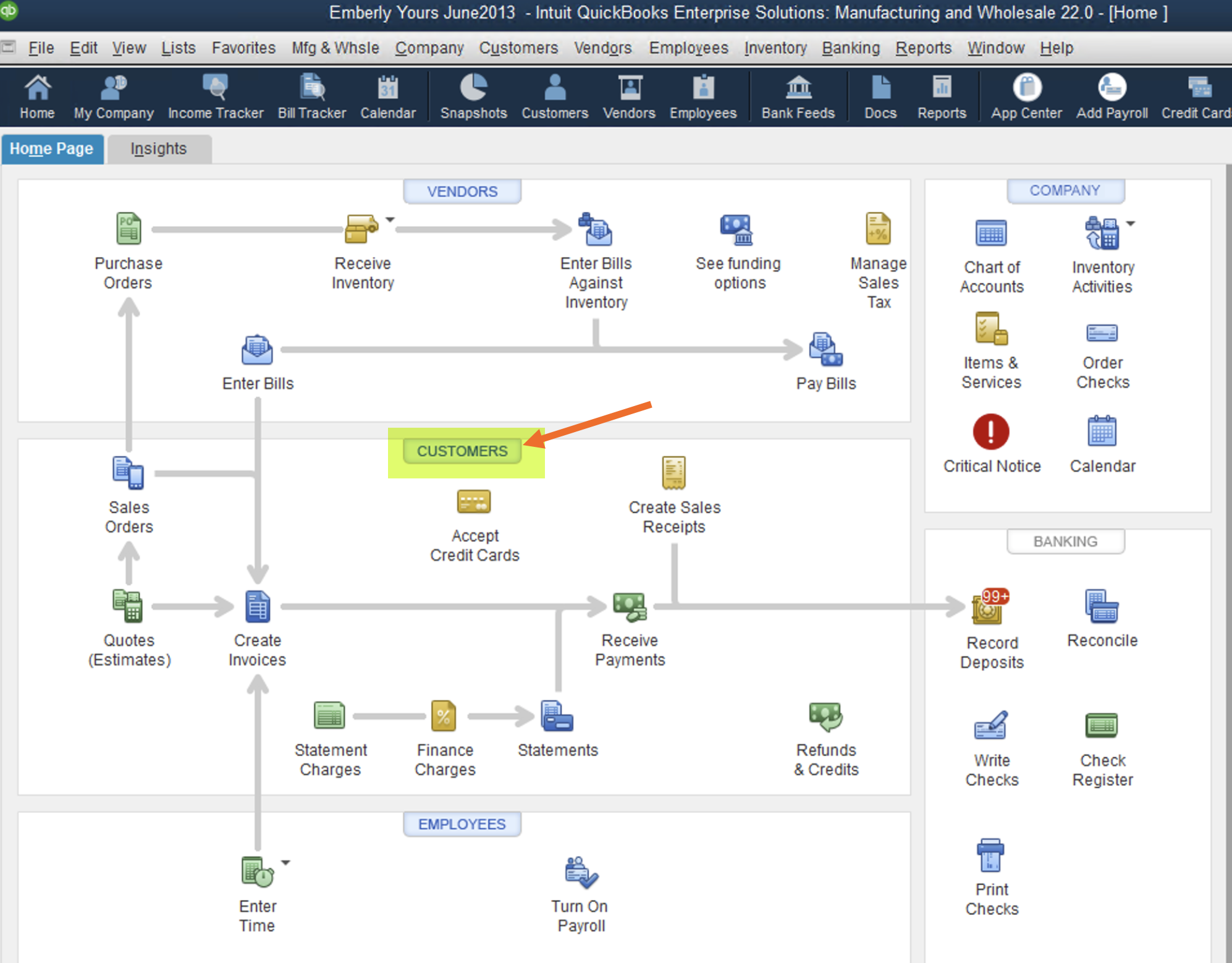Click the VENDORS section header button
The image size is (1232, 963).
[x=462, y=192]
